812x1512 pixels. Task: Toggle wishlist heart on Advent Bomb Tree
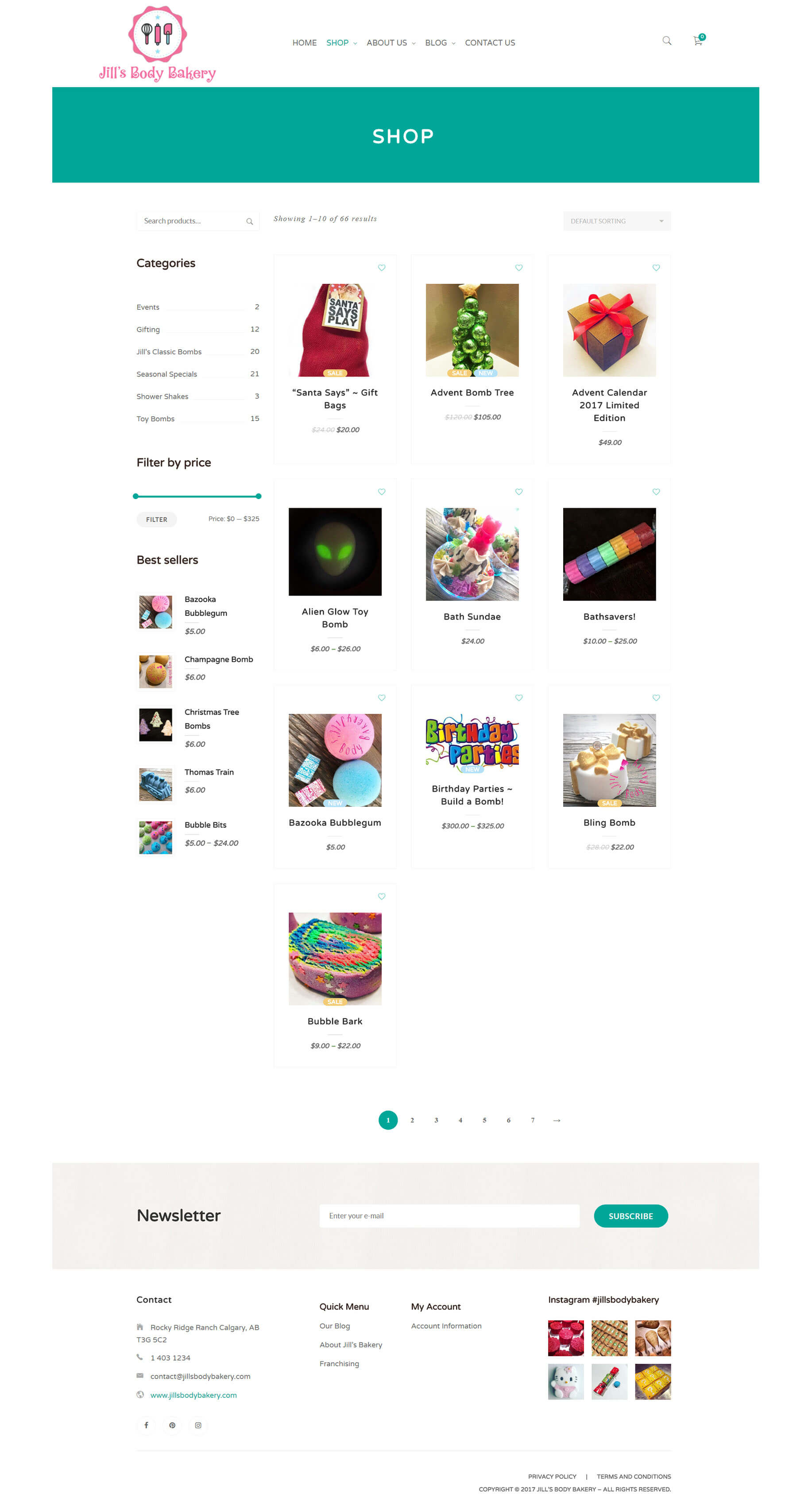point(518,268)
